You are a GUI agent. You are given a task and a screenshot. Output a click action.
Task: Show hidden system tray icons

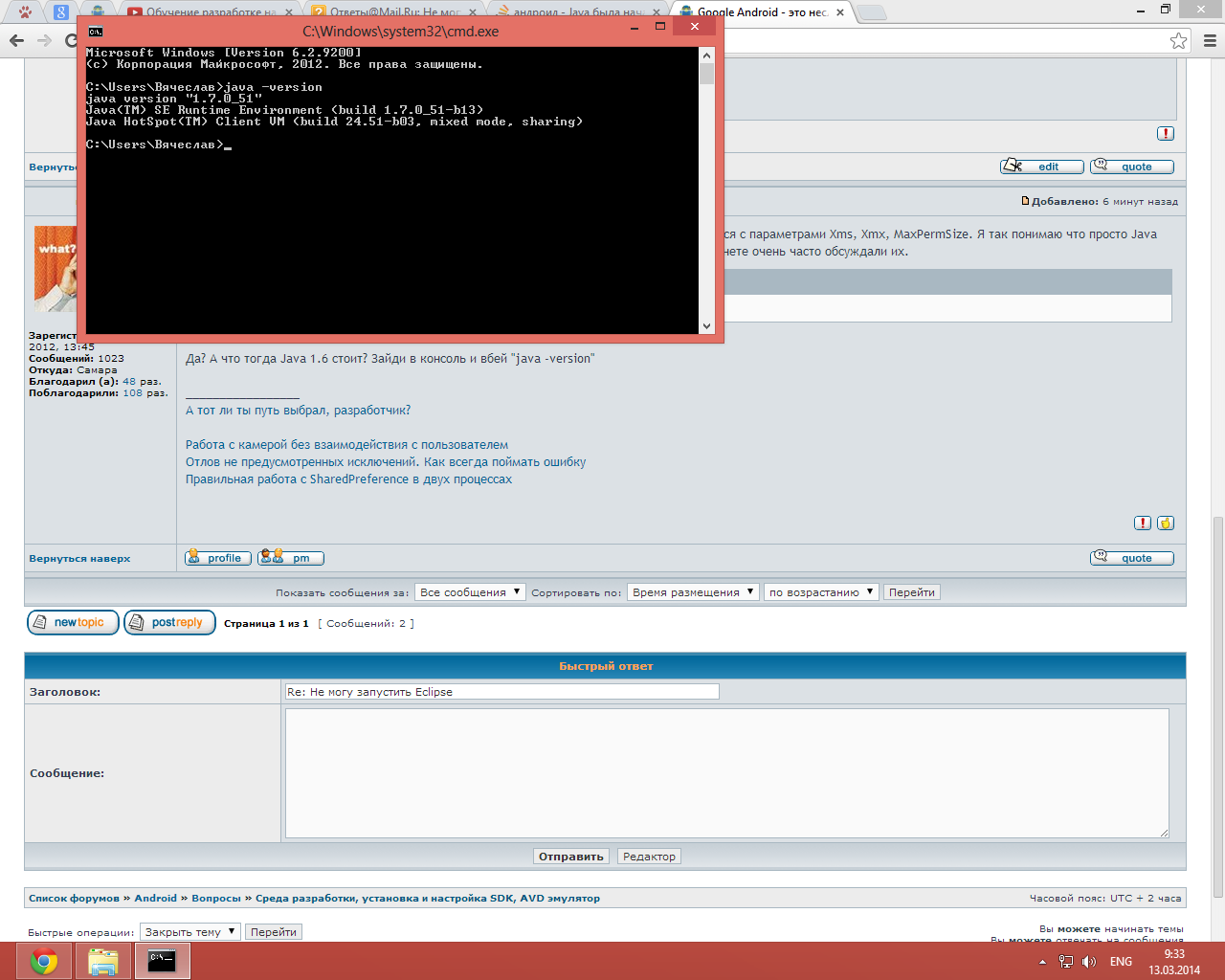coord(1043,962)
